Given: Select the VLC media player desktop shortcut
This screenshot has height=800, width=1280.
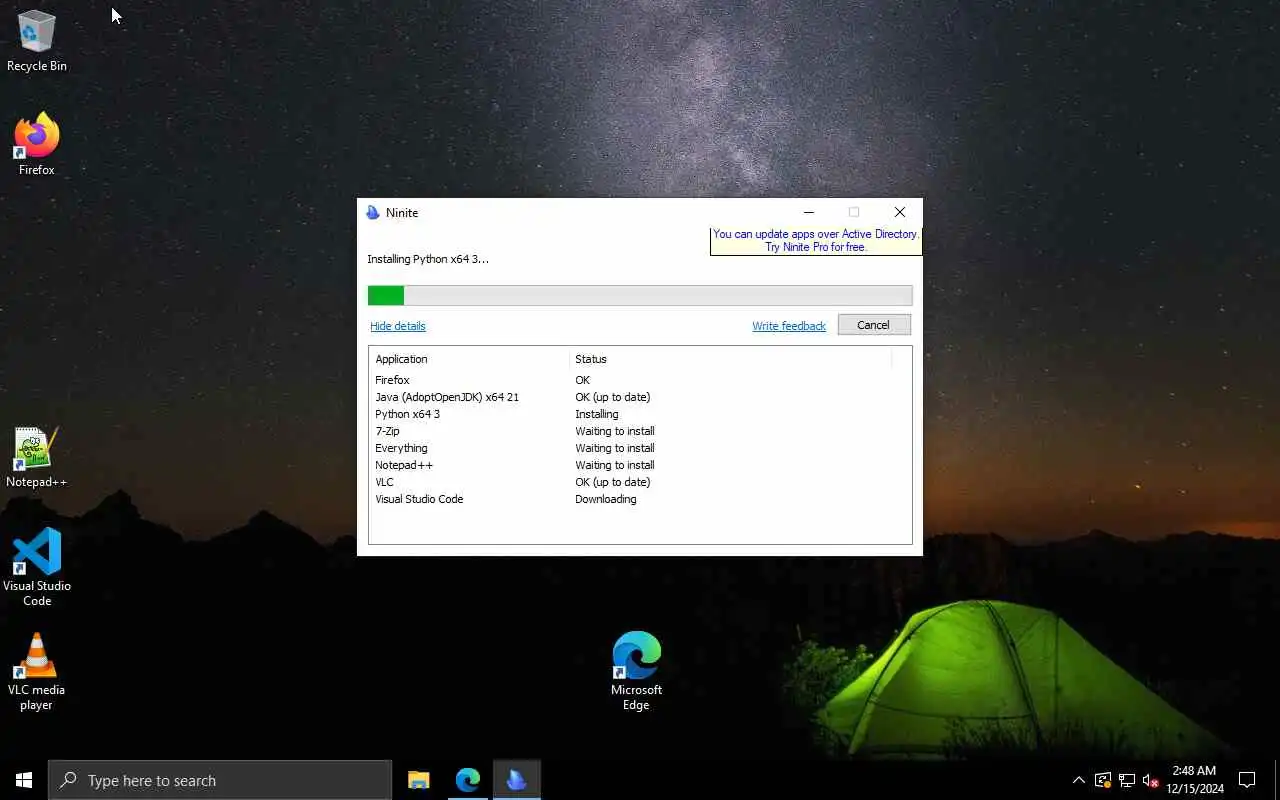Looking at the screenshot, I should coord(37,672).
